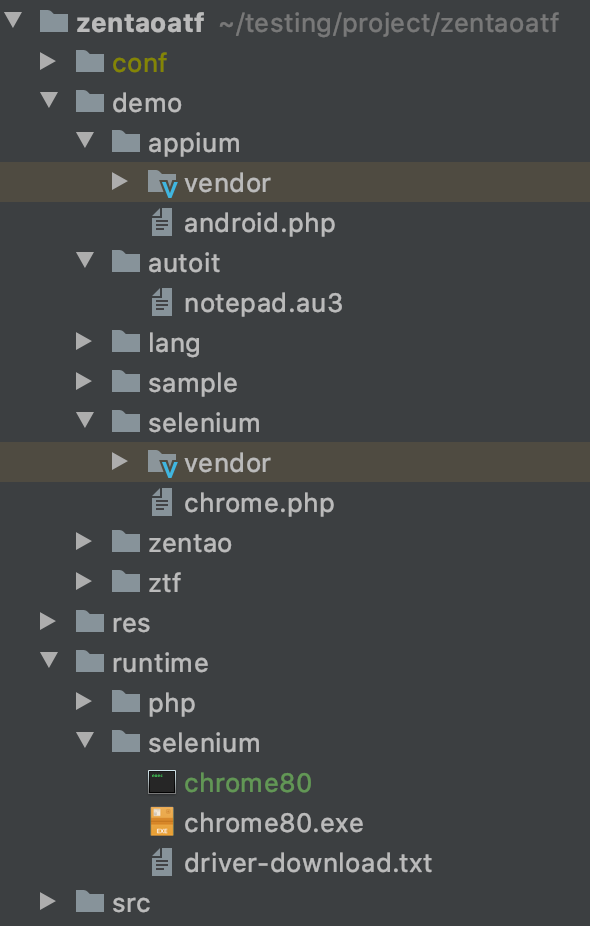Expand the lang folder arrow

point(83,342)
